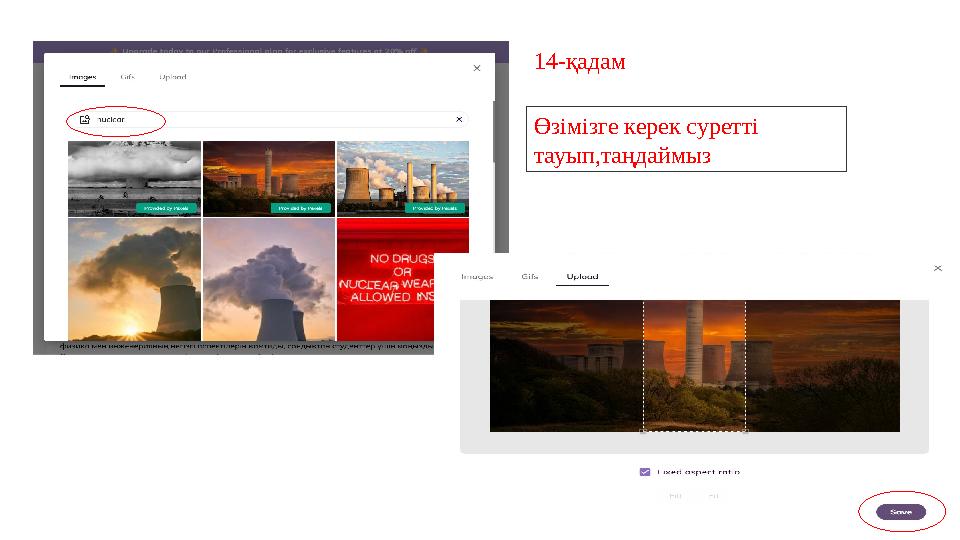The image size is (960, 540).
Task: Click Provided by Pexels badge on mushroom cloud
Action: pyautogui.click(x=167, y=208)
